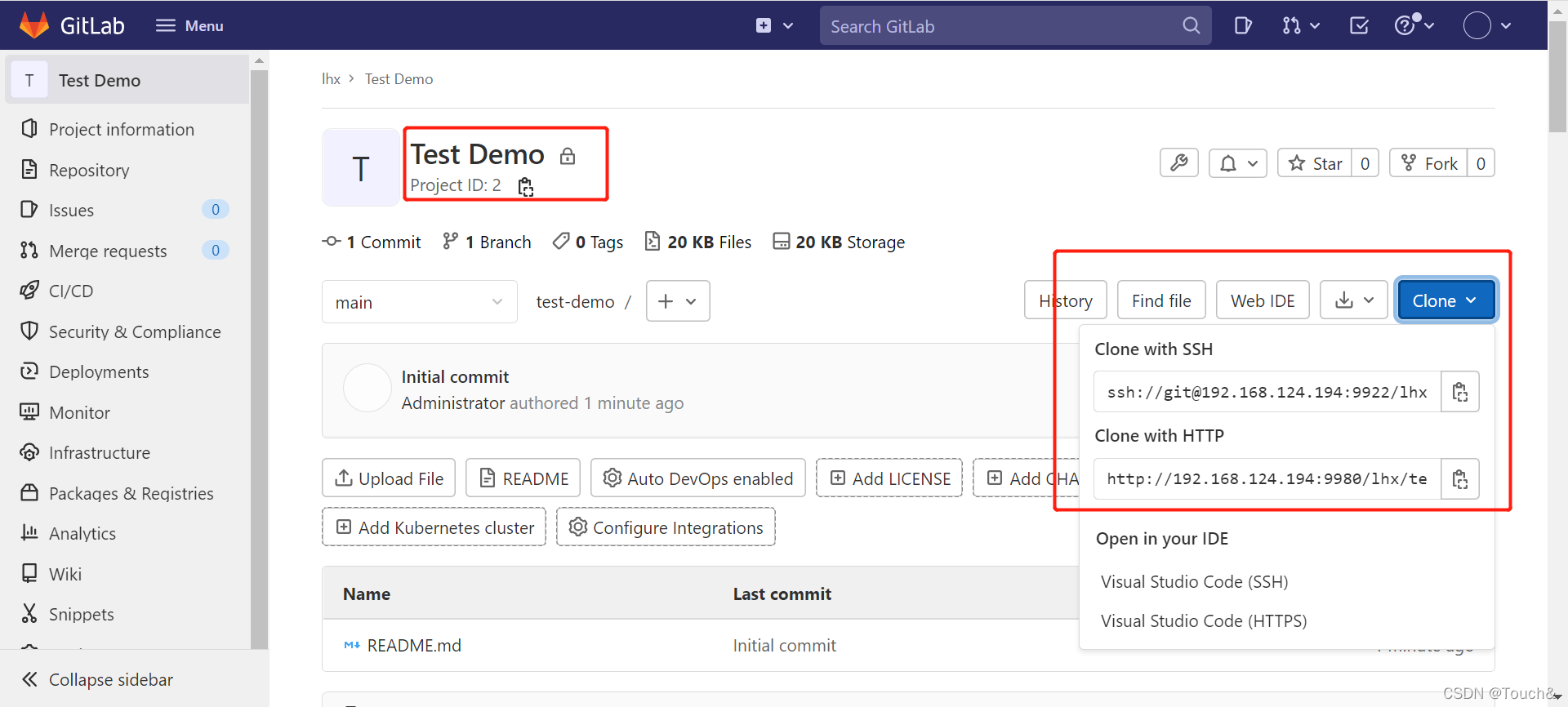
Task: Open the create new plus dropdown
Action: [774, 25]
